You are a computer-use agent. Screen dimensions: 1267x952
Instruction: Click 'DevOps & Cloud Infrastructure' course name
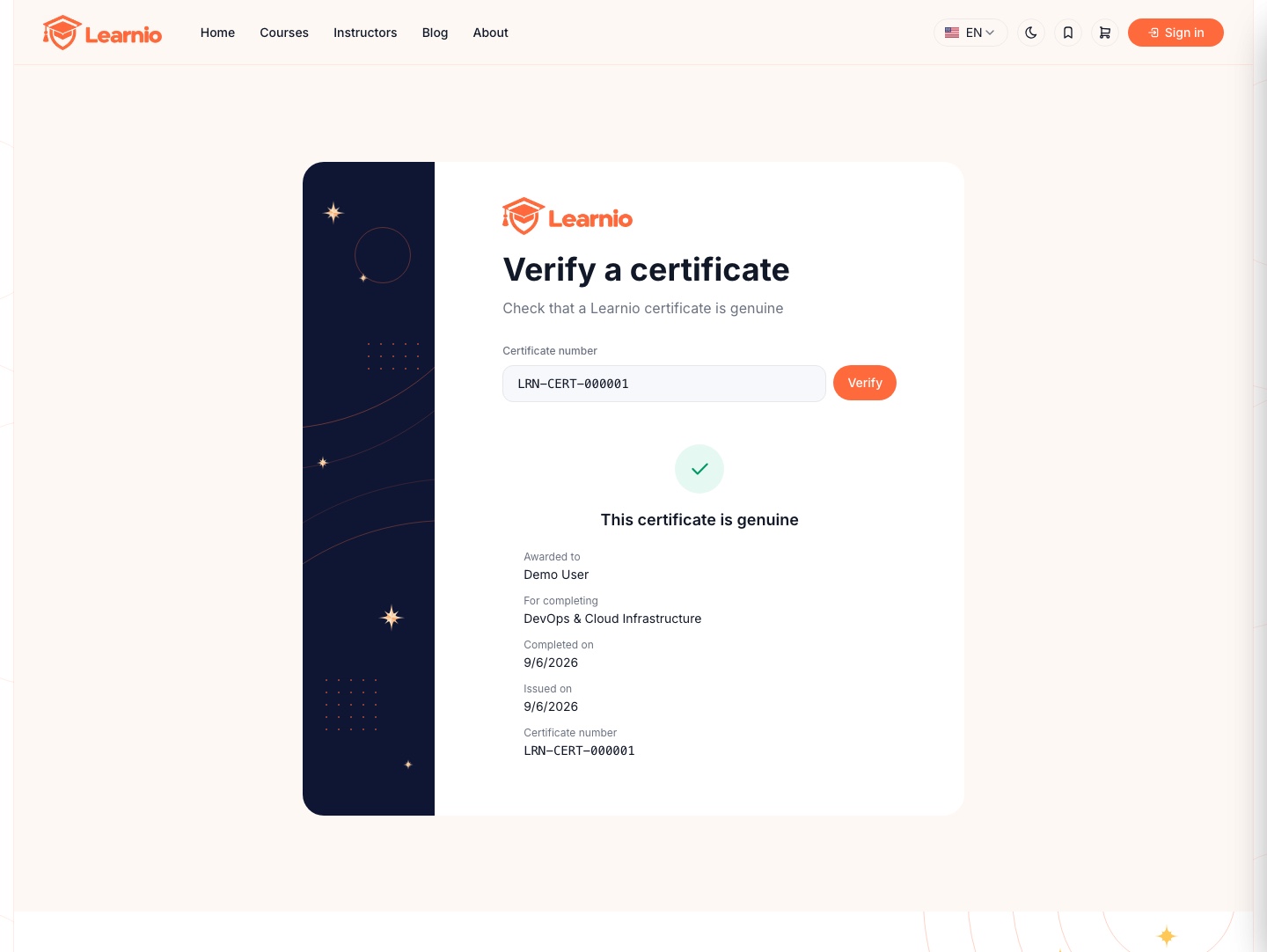coord(612,619)
